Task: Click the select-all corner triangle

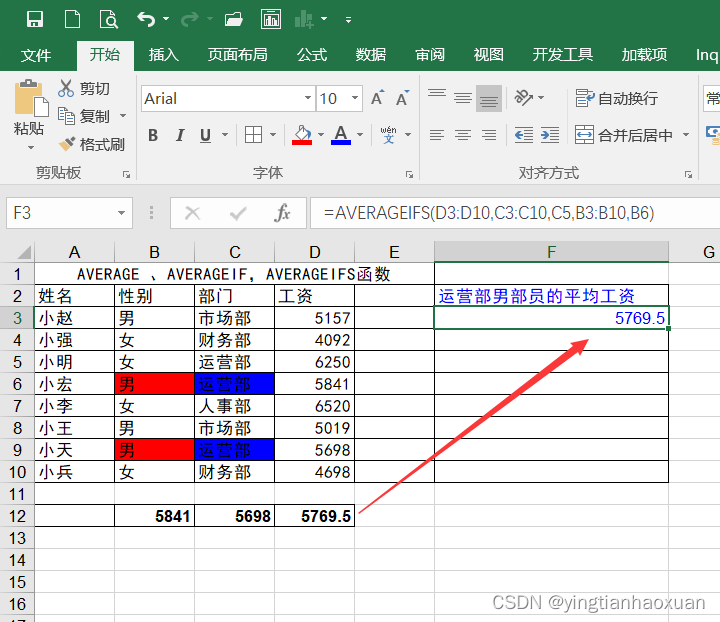Action: point(24,252)
